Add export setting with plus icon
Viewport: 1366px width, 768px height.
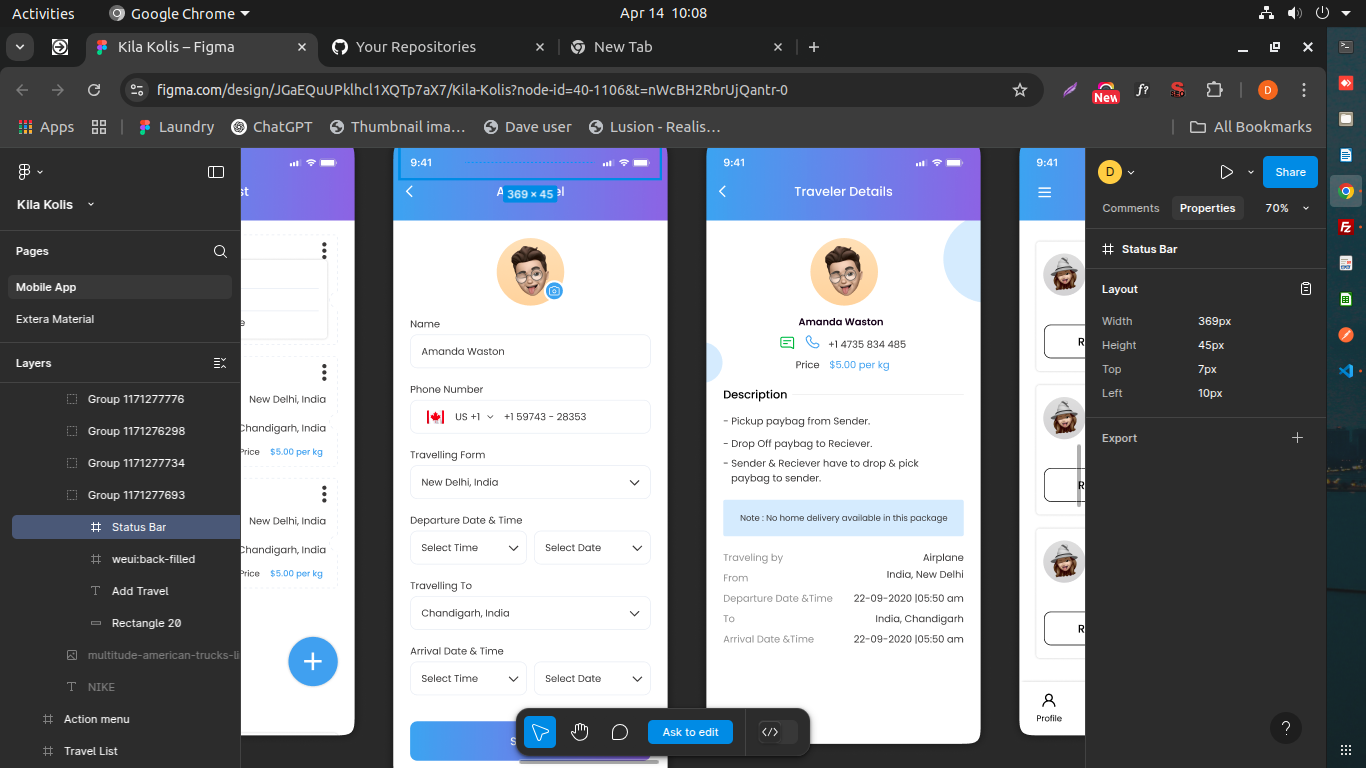(1297, 438)
